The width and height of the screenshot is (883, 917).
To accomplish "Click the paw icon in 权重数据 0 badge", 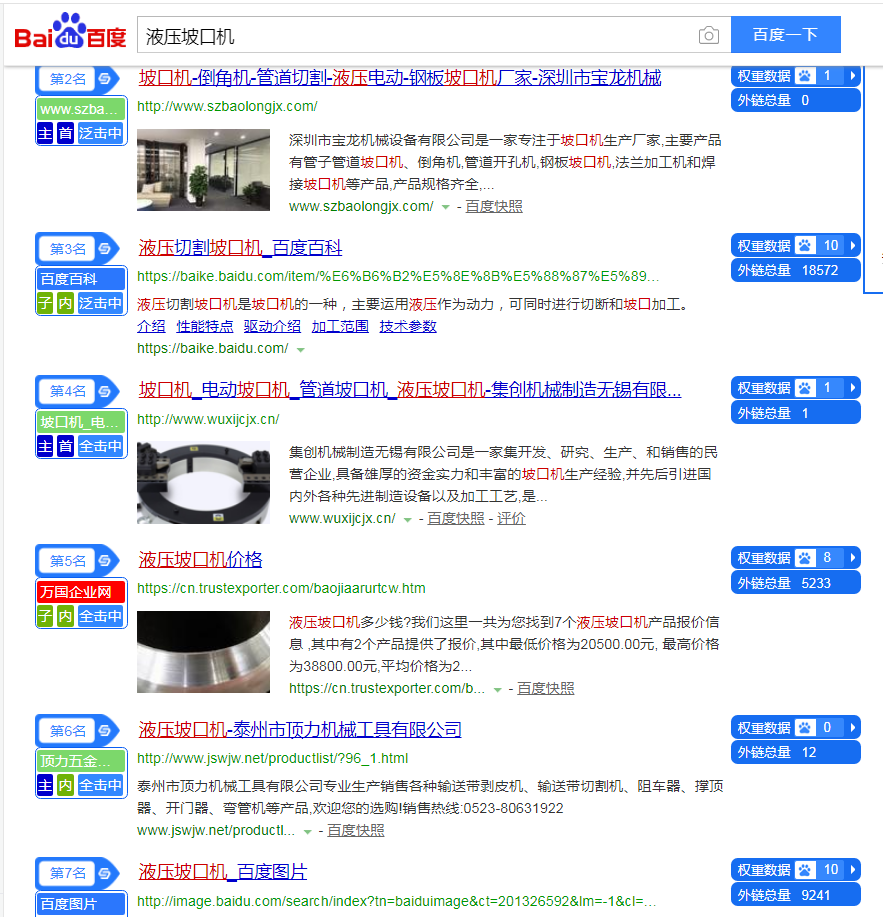I will 805,728.
